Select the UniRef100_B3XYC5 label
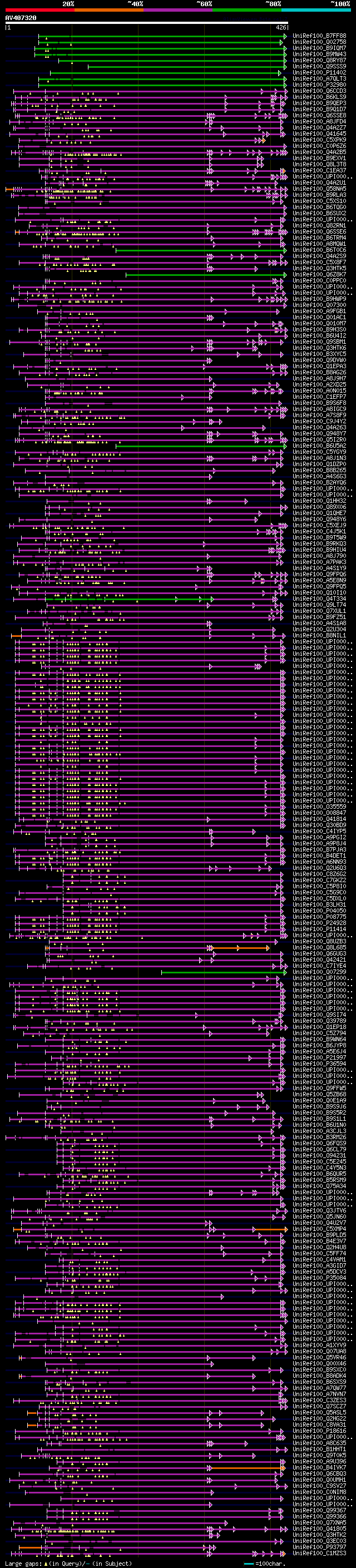The height and width of the screenshot is (1568, 356). pyautogui.click(x=319, y=354)
